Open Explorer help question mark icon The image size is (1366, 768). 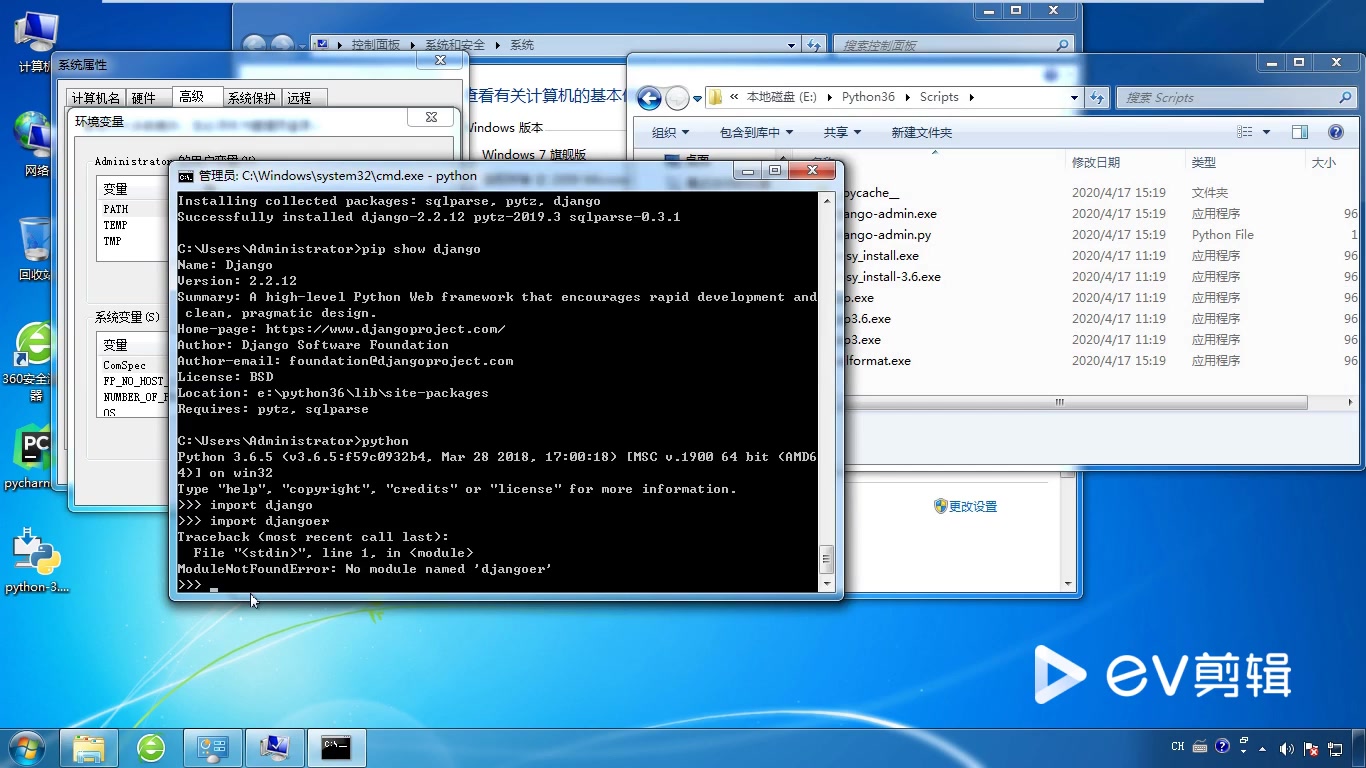coord(1335,132)
